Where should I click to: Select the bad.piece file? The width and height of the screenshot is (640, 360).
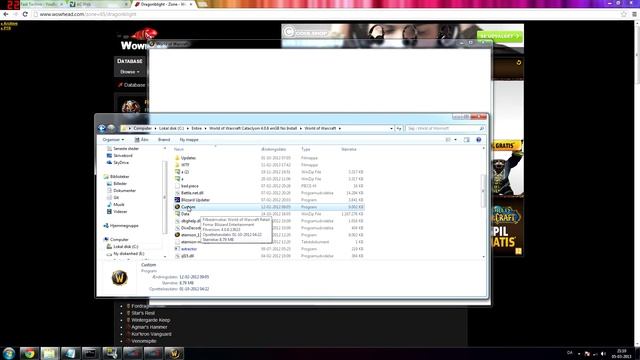[x=189, y=186]
